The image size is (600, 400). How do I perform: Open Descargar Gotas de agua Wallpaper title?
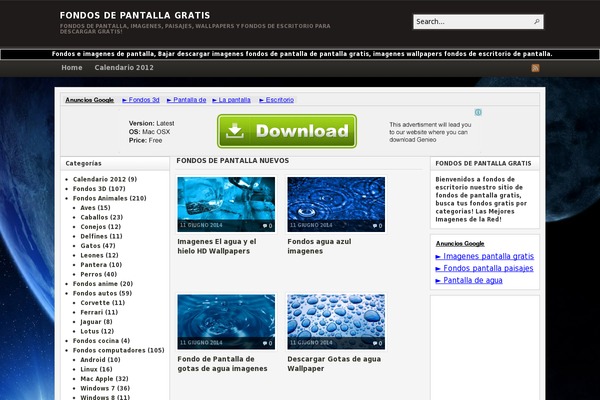(334, 364)
